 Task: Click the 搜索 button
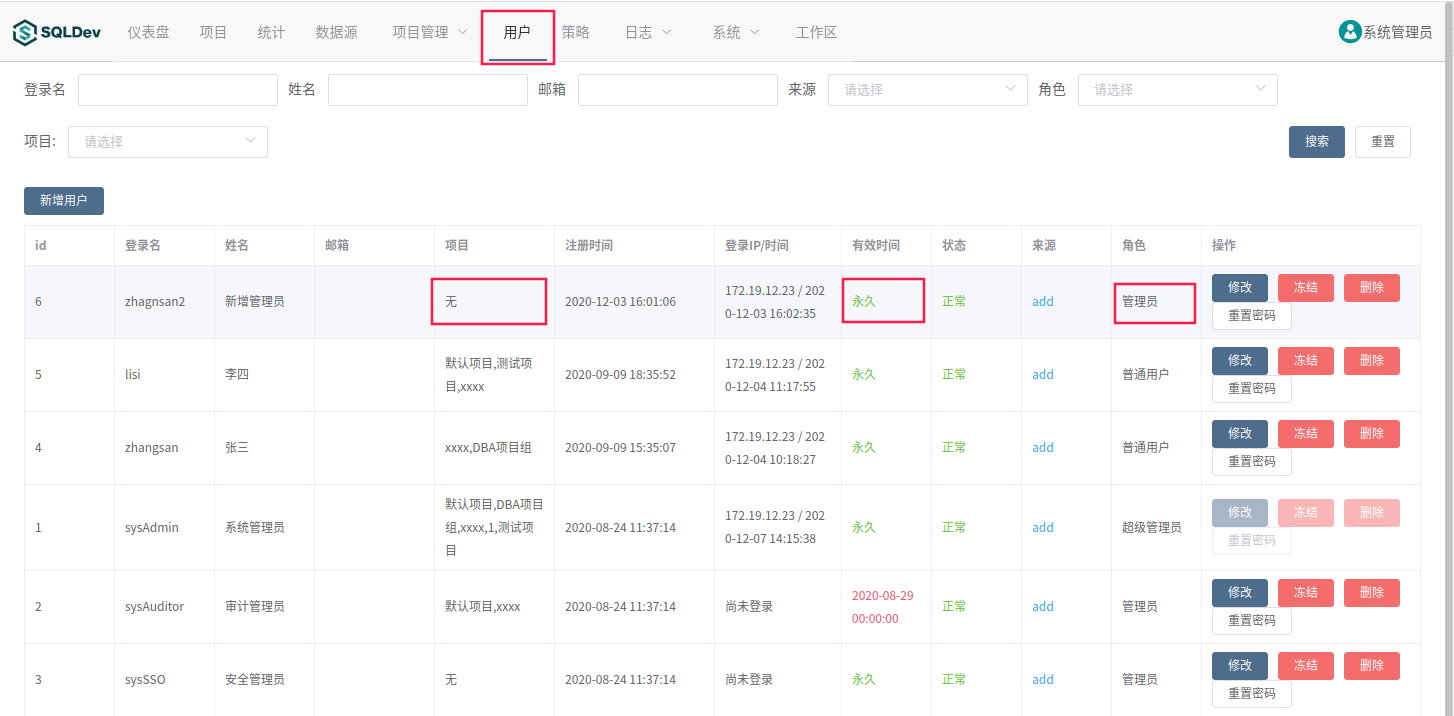pyautogui.click(x=1316, y=142)
